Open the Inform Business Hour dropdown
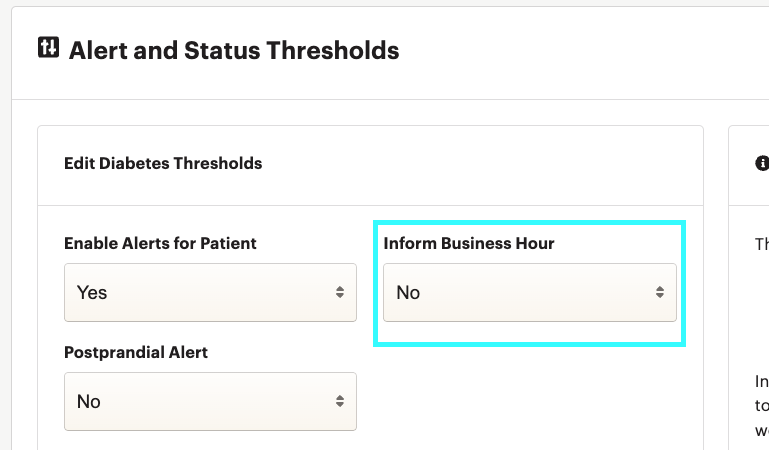 coord(530,293)
